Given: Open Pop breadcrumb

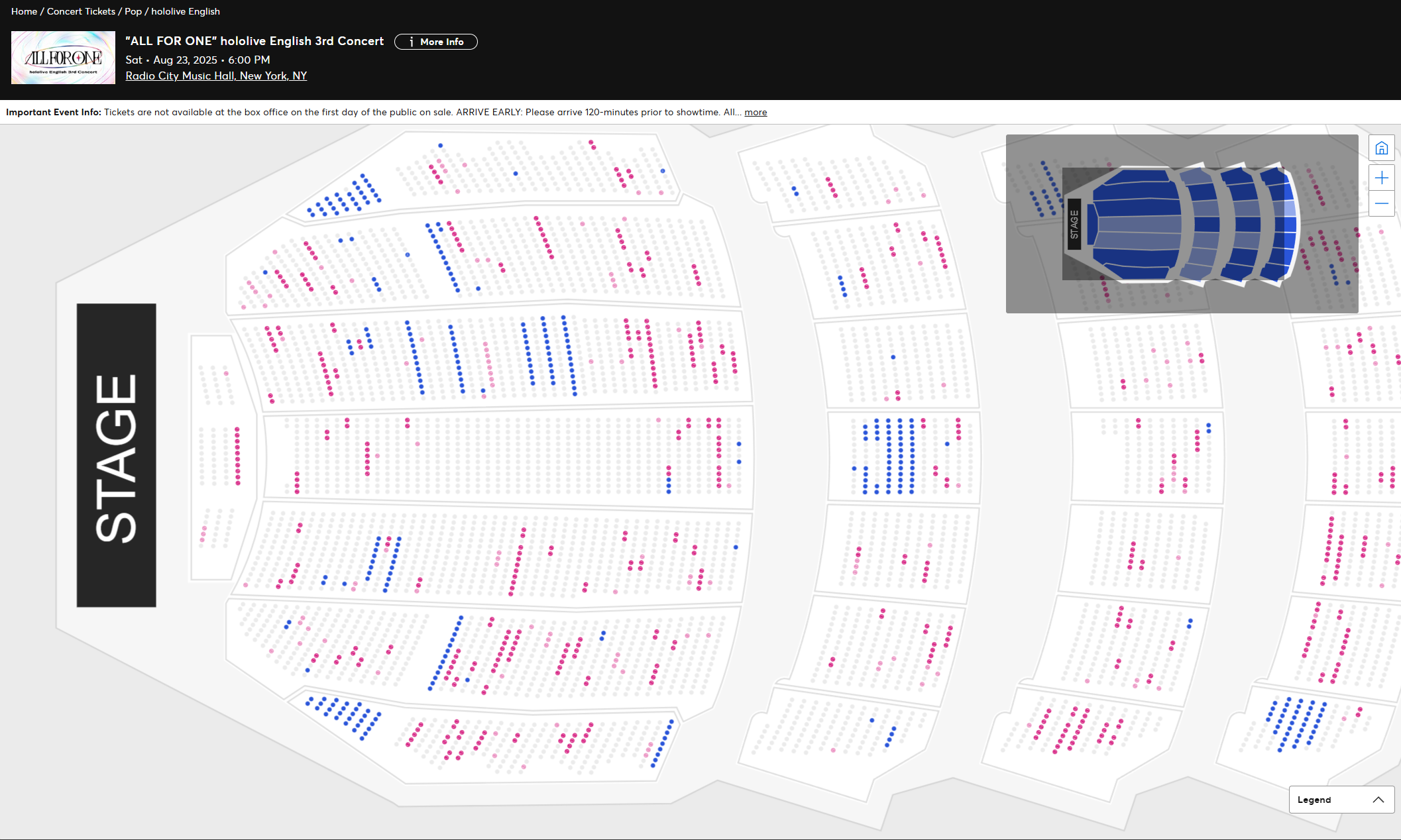Looking at the screenshot, I should (x=133, y=11).
